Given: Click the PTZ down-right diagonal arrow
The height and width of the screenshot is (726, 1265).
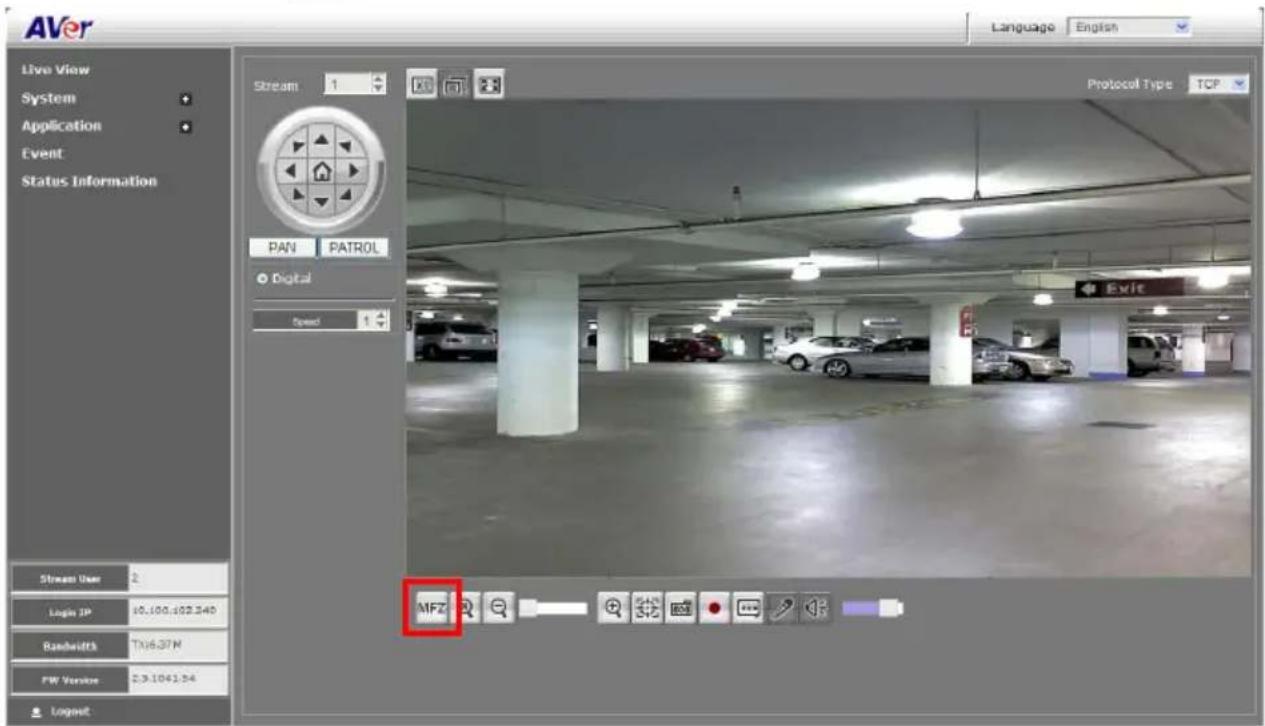Looking at the screenshot, I should pos(346,196).
